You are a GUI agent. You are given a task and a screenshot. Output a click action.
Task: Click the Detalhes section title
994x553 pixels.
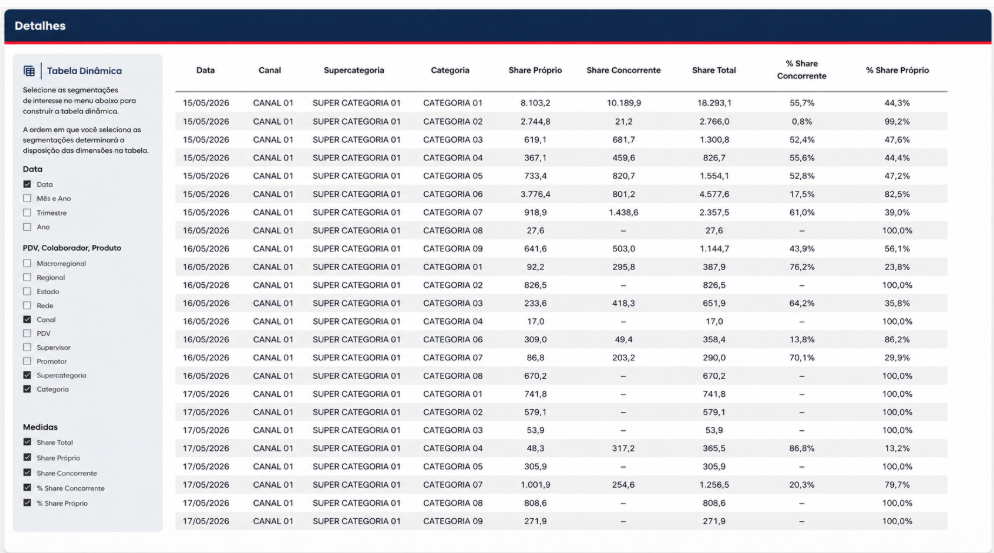(x=40, y=26)
